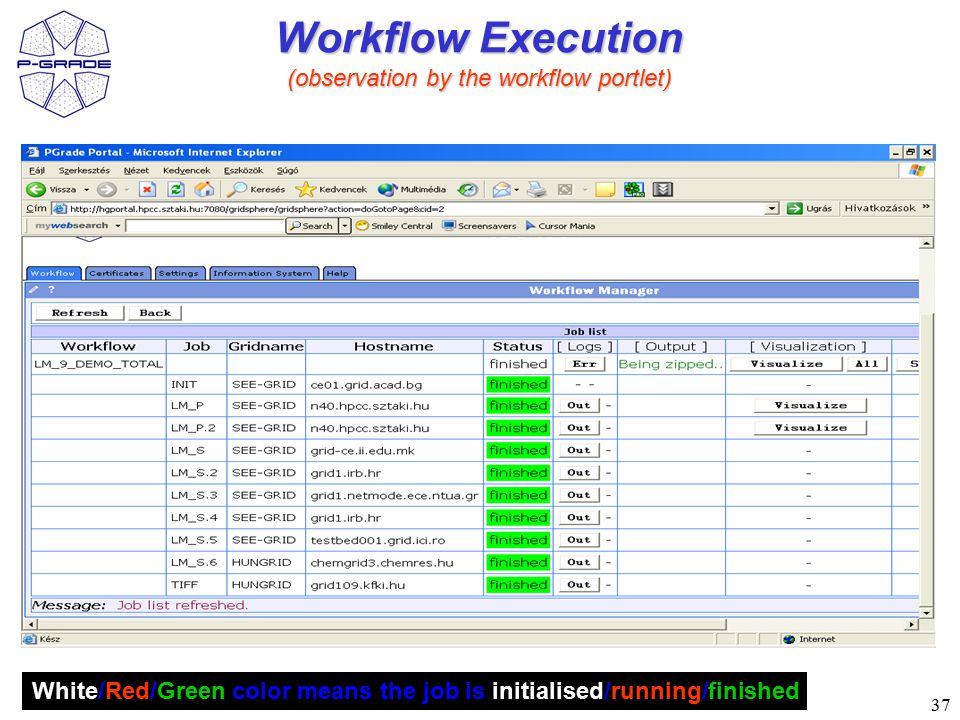Click the Ugrás go arrow icon
Screen dimensions: 960x720
coord(794,209)
